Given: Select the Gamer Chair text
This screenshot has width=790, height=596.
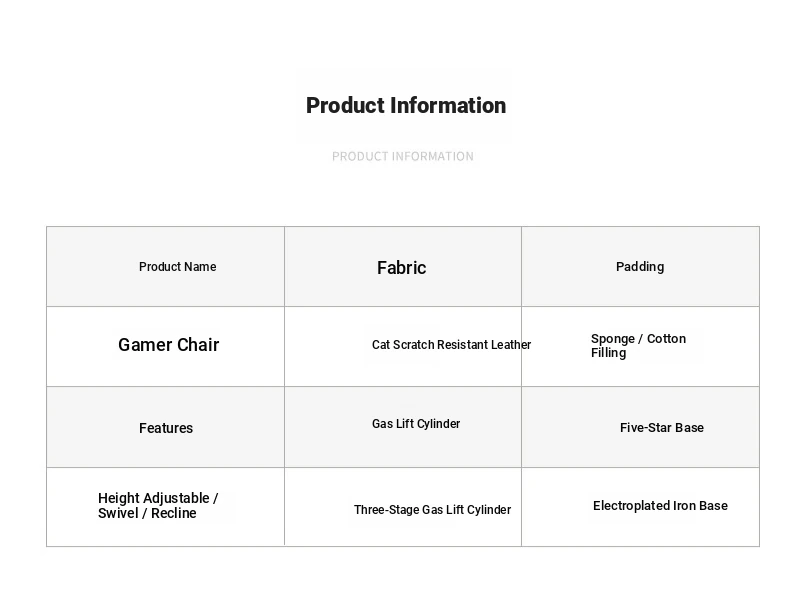Looking at the screenshot, I should (x=168, y=345).
